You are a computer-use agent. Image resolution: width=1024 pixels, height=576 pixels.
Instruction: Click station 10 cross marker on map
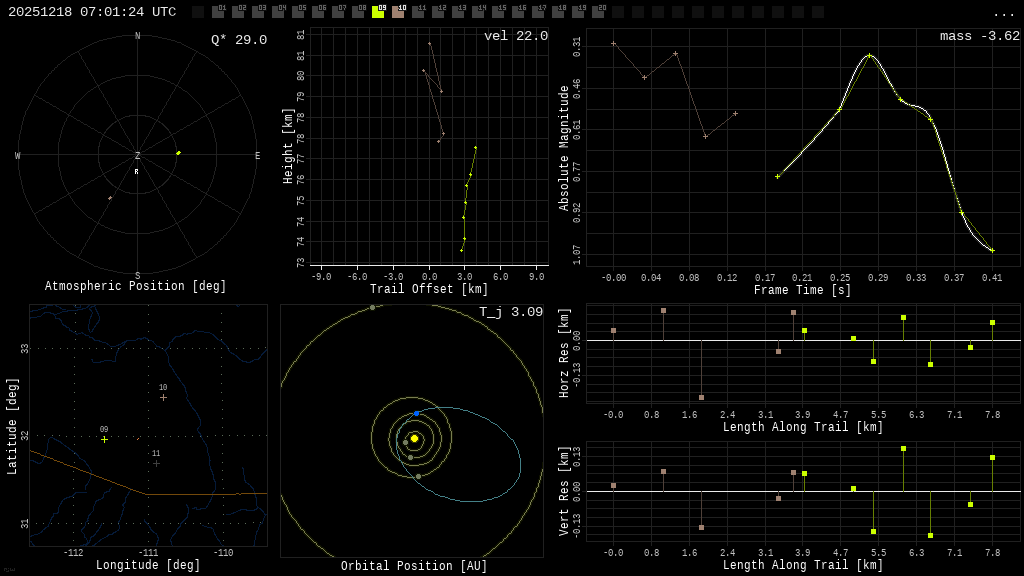(x=163, y=397)
